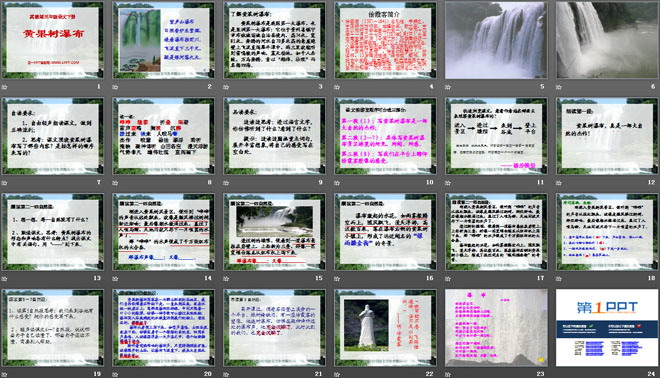The image size is (660, 378).
Task: Select slide 7 thumbnail 自读要求
Action: coord(53,136)
